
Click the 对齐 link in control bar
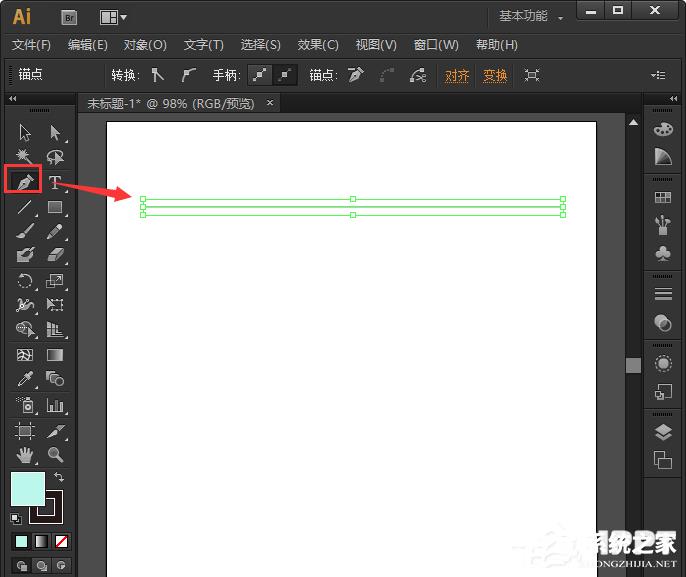[456, 76]
